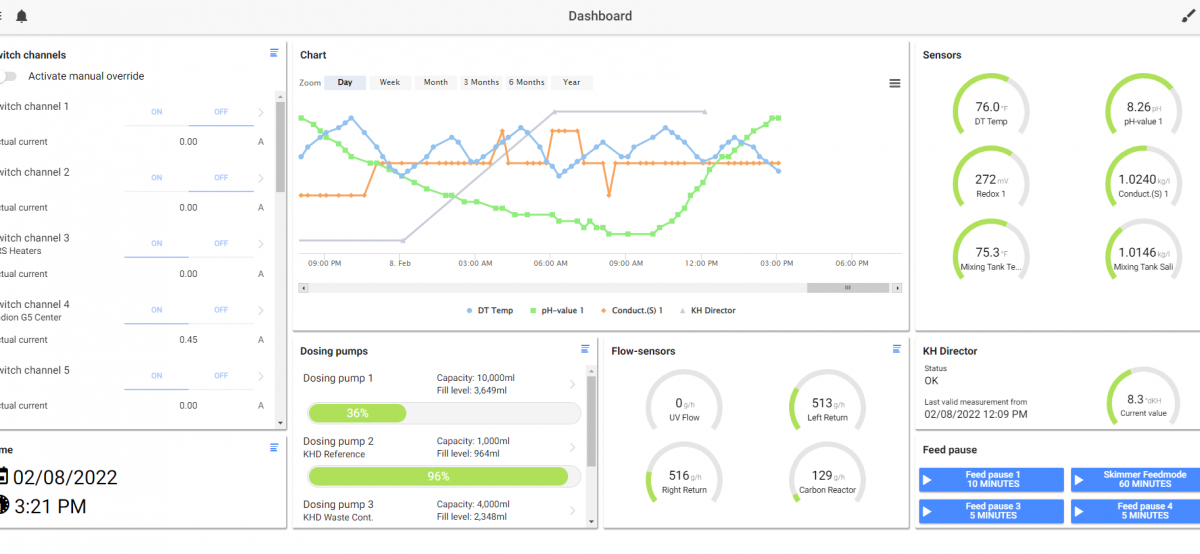Image resolution: width=1200 pixels, height=554 pixels.
Task: Set Switch channel 2 to OFF
Action: pos(221,178)
